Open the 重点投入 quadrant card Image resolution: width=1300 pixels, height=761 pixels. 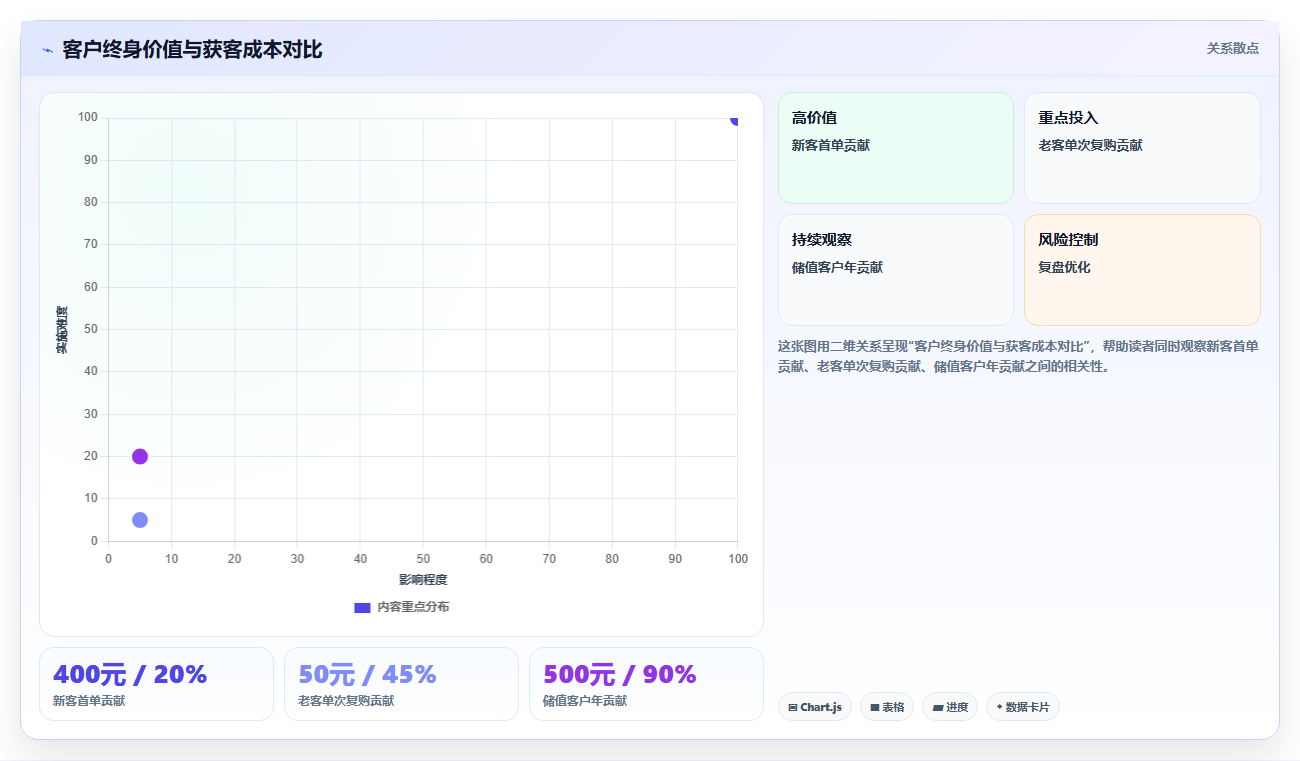click(1142, 148)
